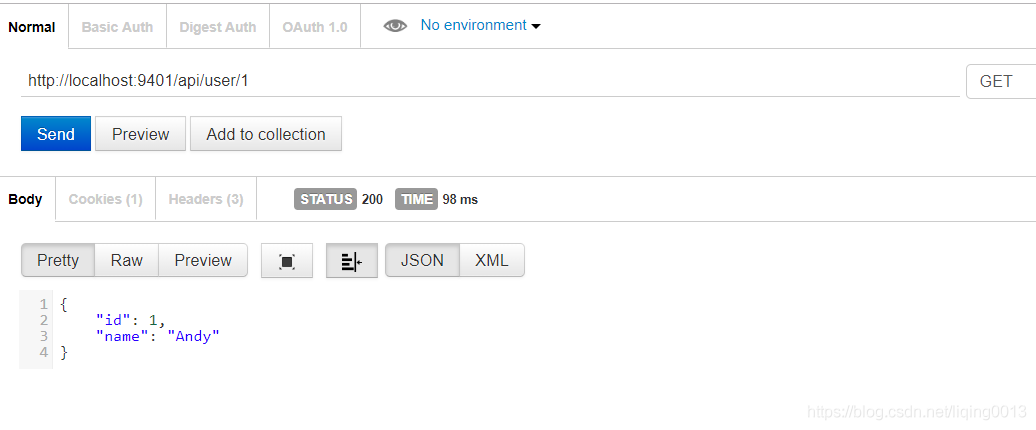Show the Headers (3) response tab
1036x430 pixels.
point(205,199)
